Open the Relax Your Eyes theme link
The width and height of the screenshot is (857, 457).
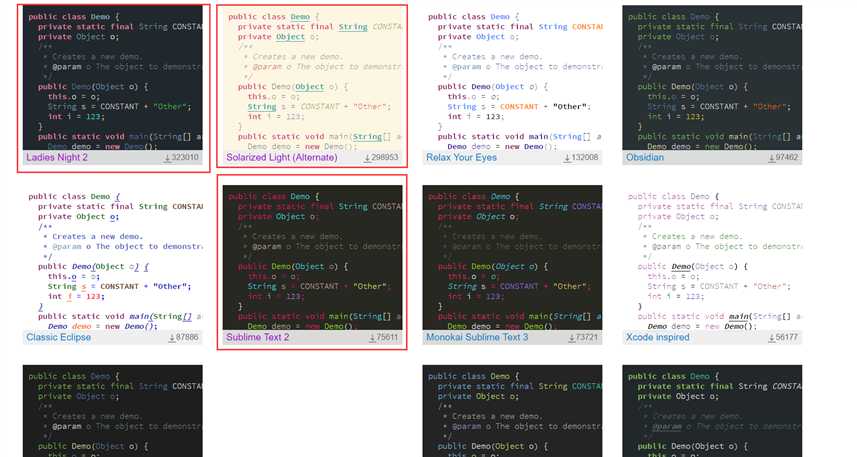click(461, 157)
